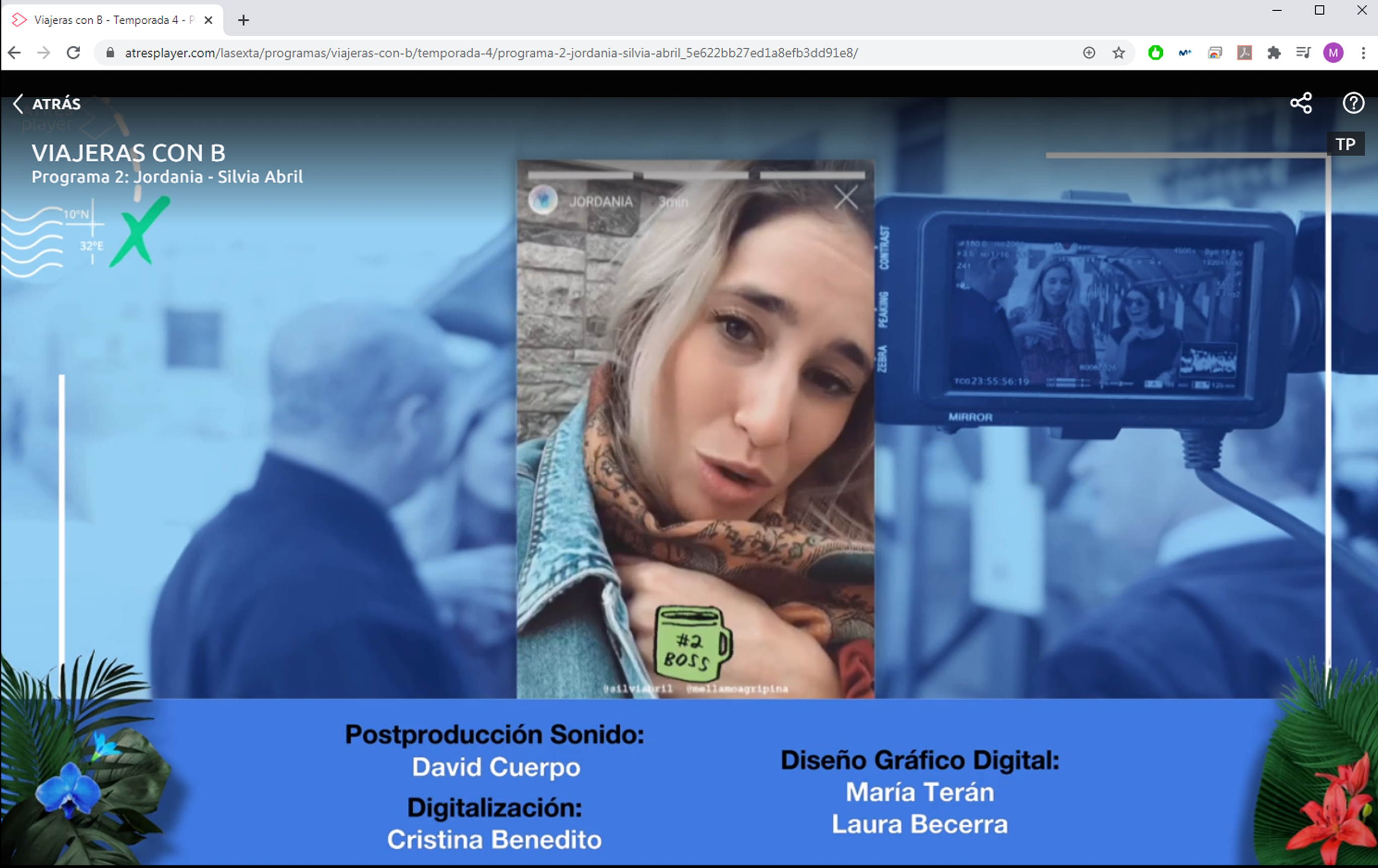This screenshot has width=1378, height=868.
Task: View site info via the padlock icon
Action: 111,53
